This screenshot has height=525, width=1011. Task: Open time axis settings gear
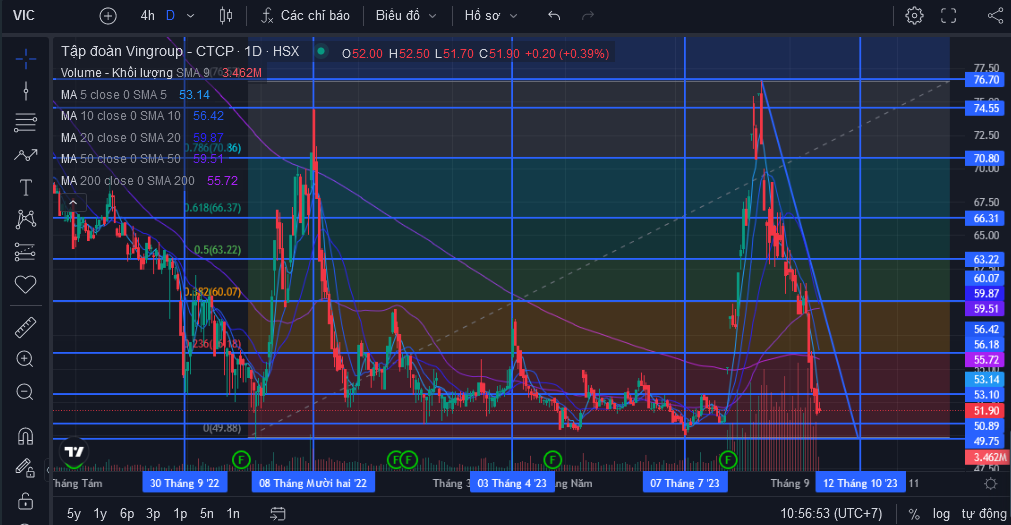click(991, 483)
